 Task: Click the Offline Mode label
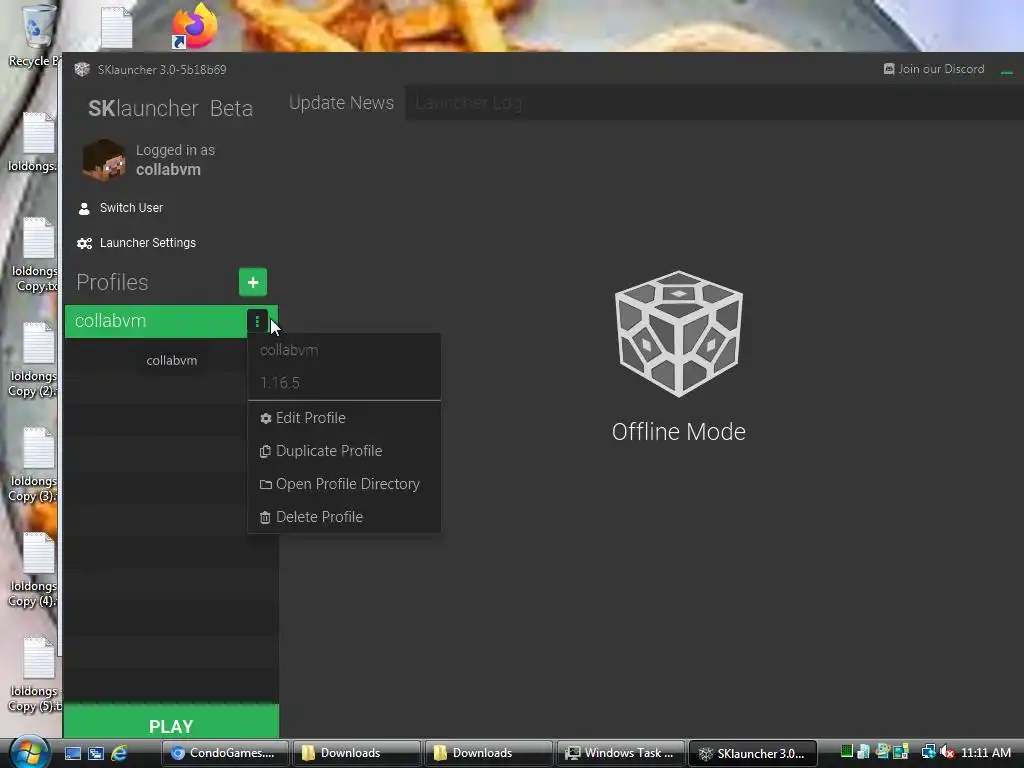[x=679, y=432]
